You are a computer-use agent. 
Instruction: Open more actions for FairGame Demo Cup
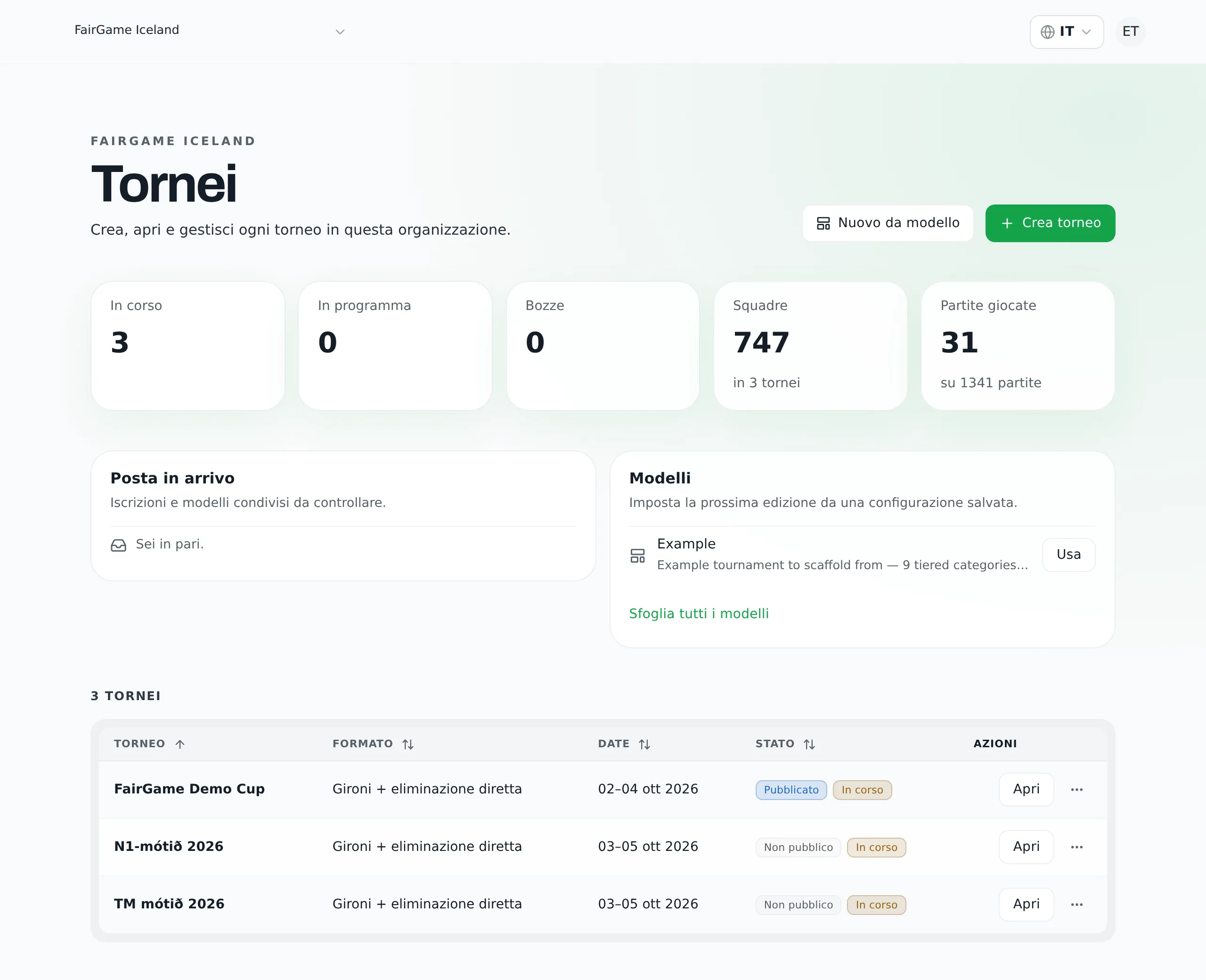(1076, 789)
